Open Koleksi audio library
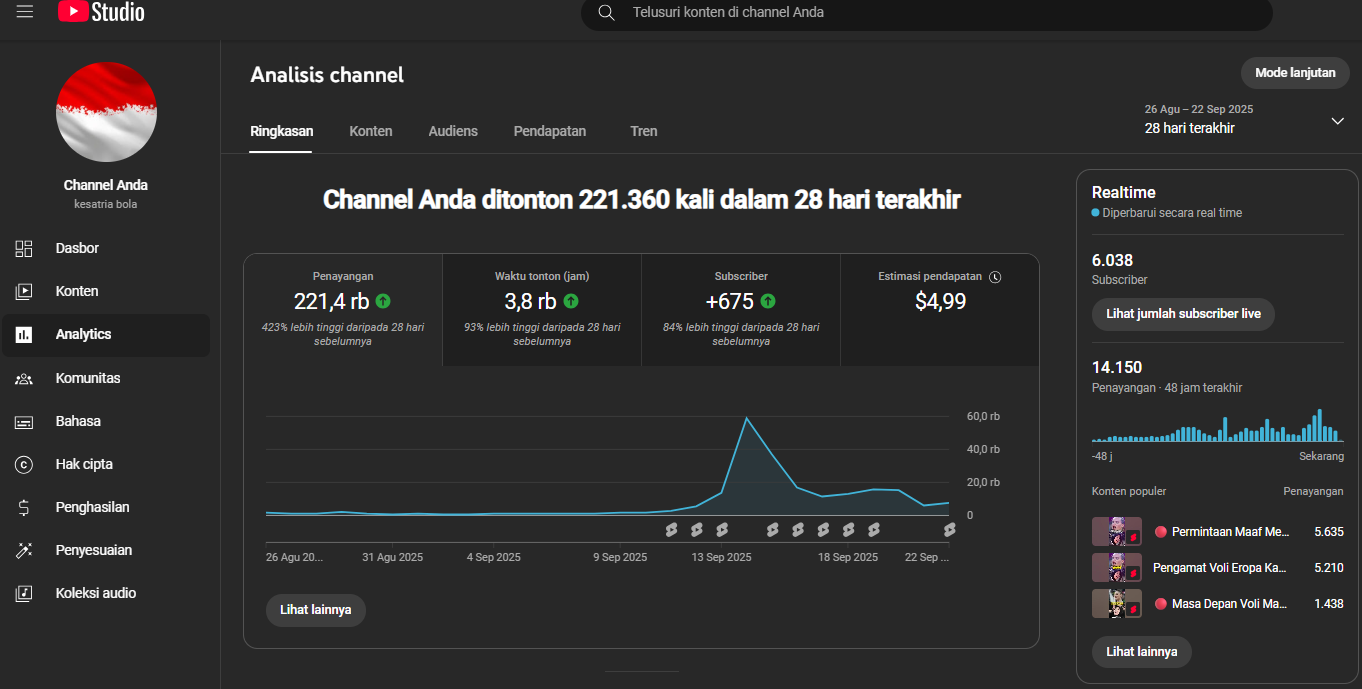Image resolution: width=1362 pixels, height=689 pixels. coord(95,593)
